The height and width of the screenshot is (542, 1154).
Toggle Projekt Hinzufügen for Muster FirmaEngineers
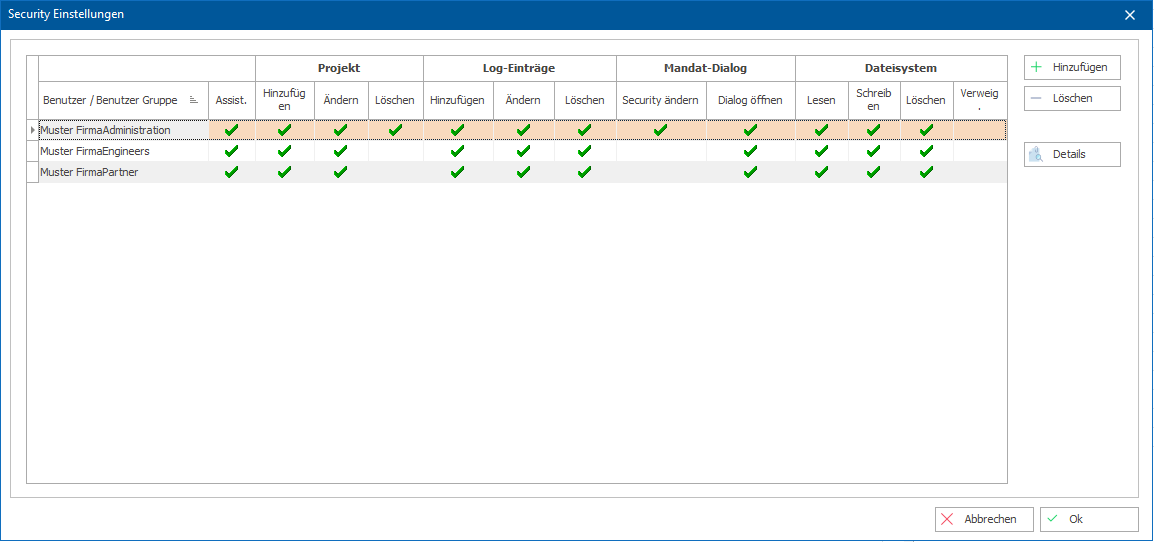click(x=285, y=151)
